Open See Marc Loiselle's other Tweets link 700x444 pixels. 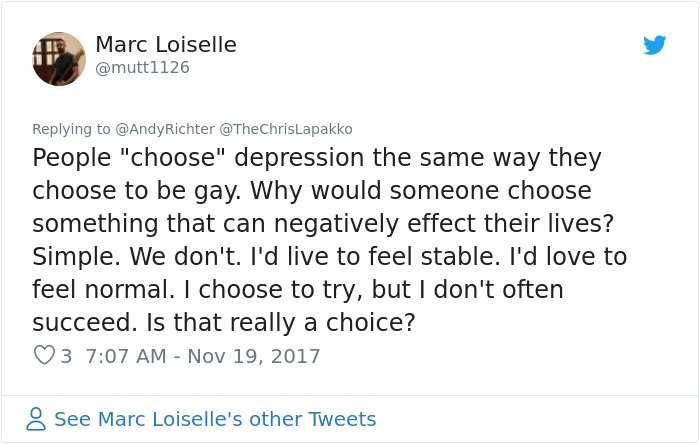[215, 419]
